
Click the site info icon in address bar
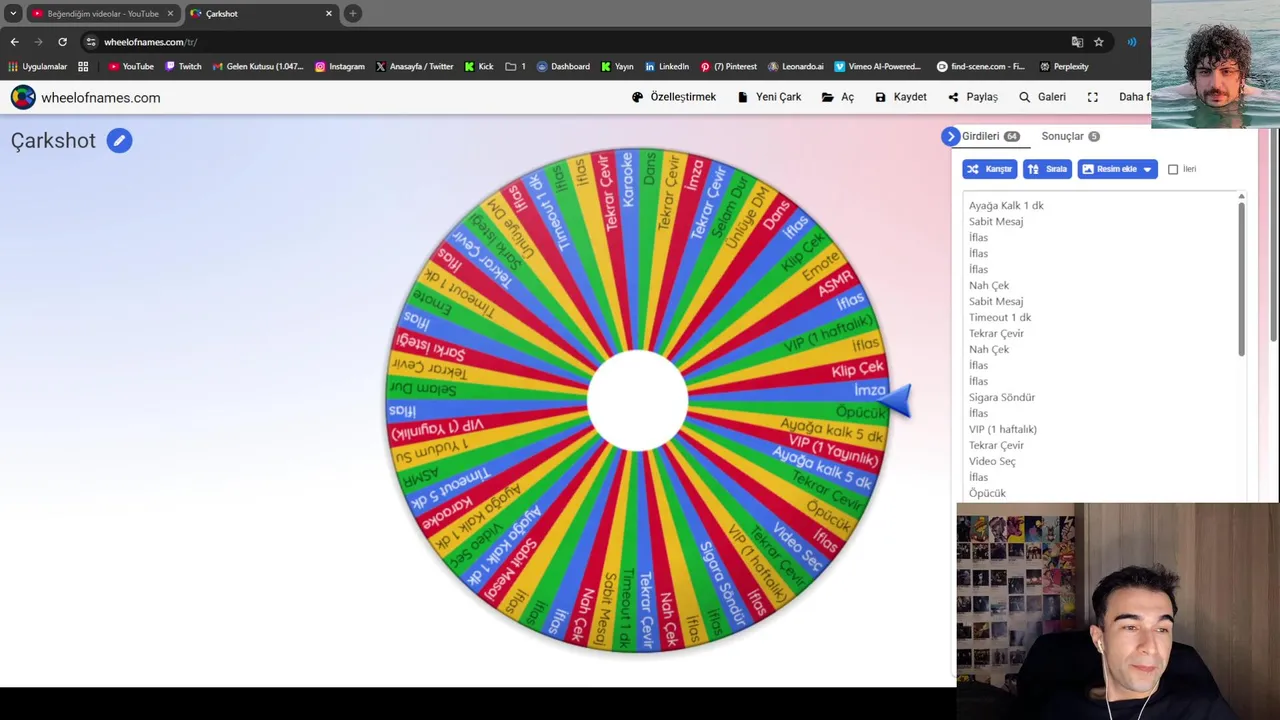tap(91, 42)
